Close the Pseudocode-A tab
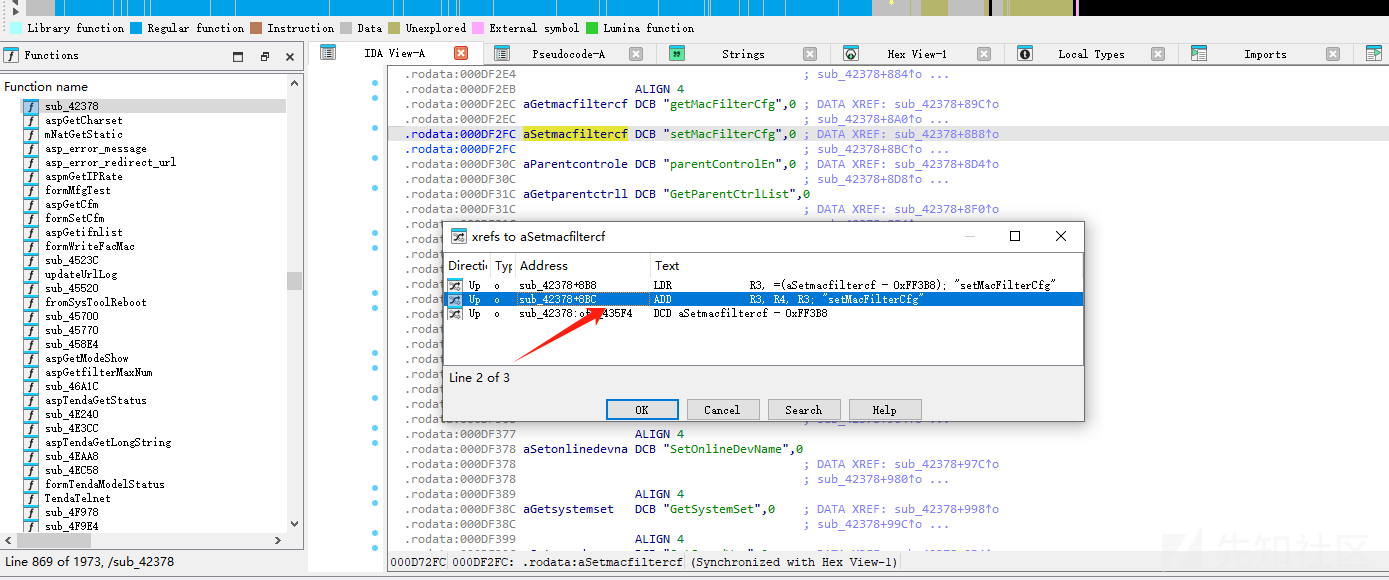This screenshot has width=1389, height=580. click(x=636, y=54)
